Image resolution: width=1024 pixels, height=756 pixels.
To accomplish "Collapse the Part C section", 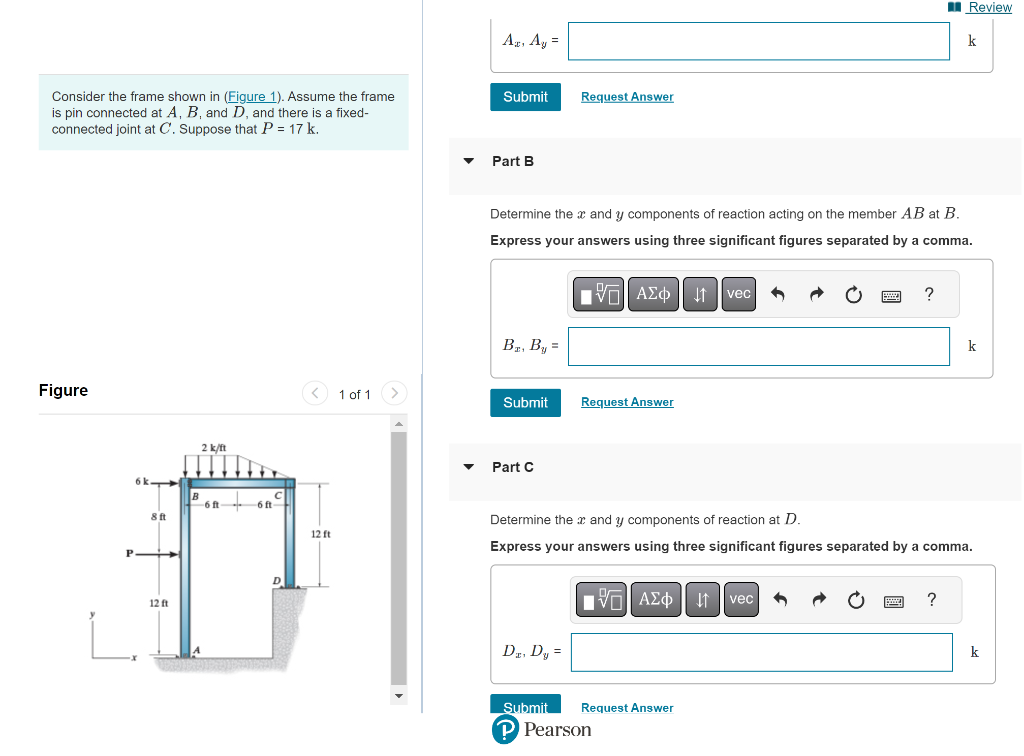I will (x=468, y=466).
